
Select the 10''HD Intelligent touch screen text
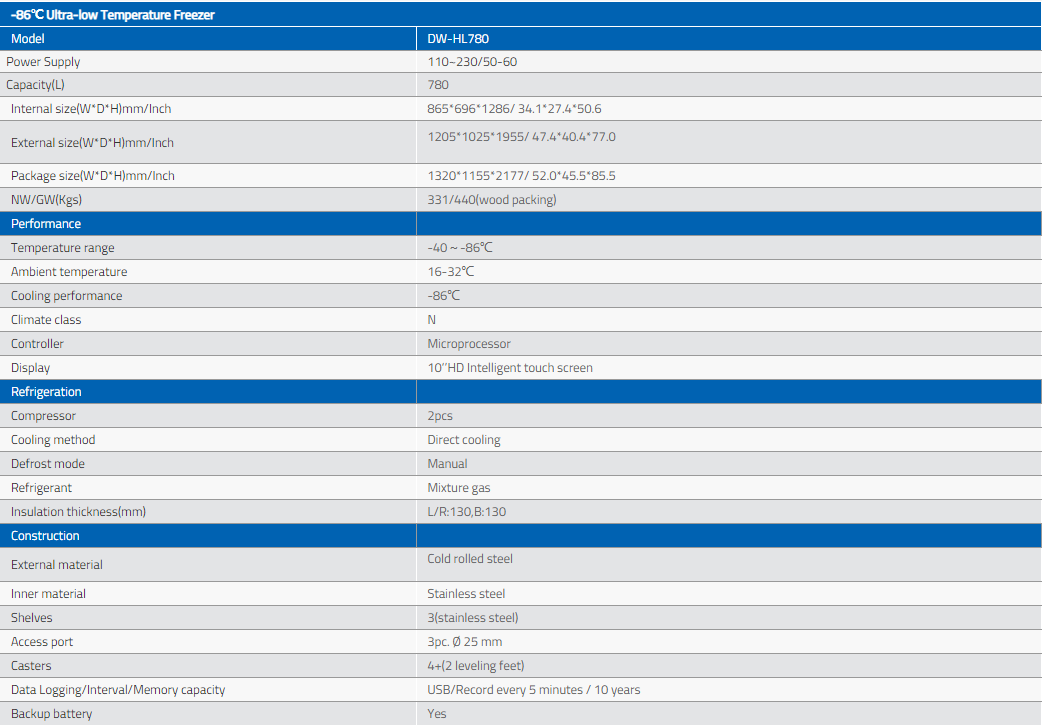(510, 368)
